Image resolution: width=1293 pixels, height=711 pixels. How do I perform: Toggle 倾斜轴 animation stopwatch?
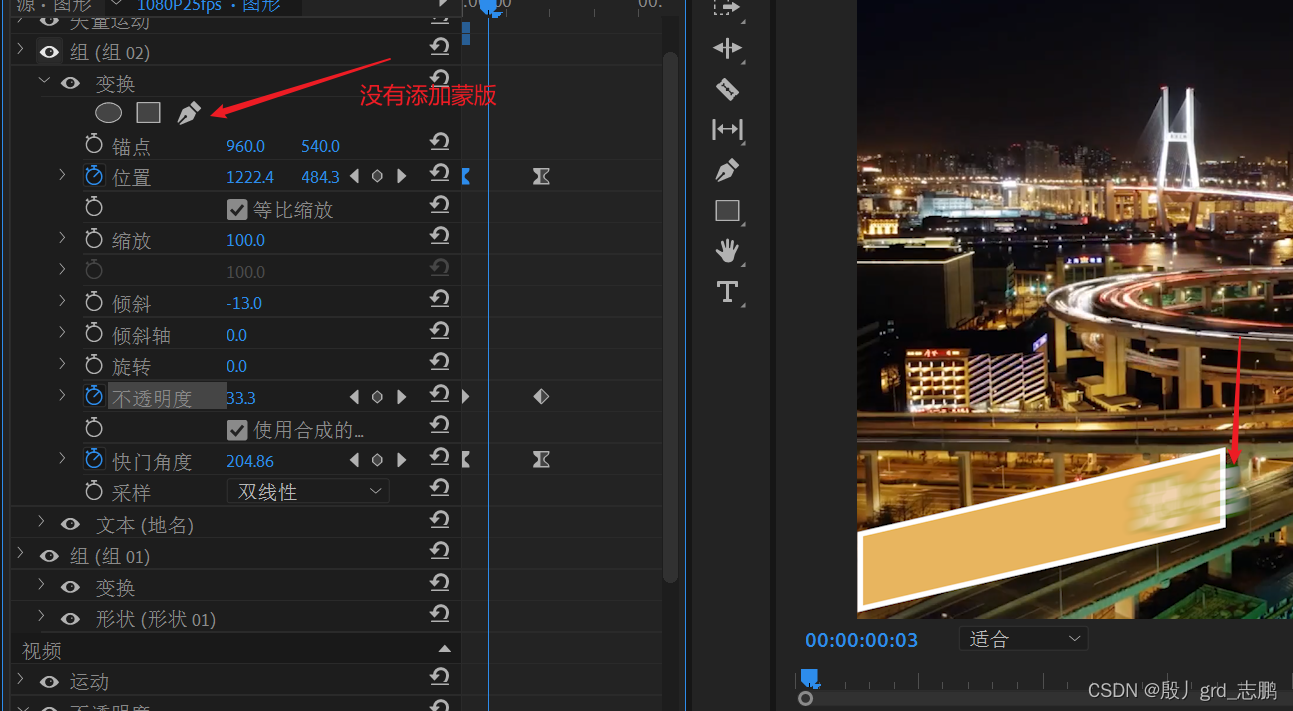(94, 334)
